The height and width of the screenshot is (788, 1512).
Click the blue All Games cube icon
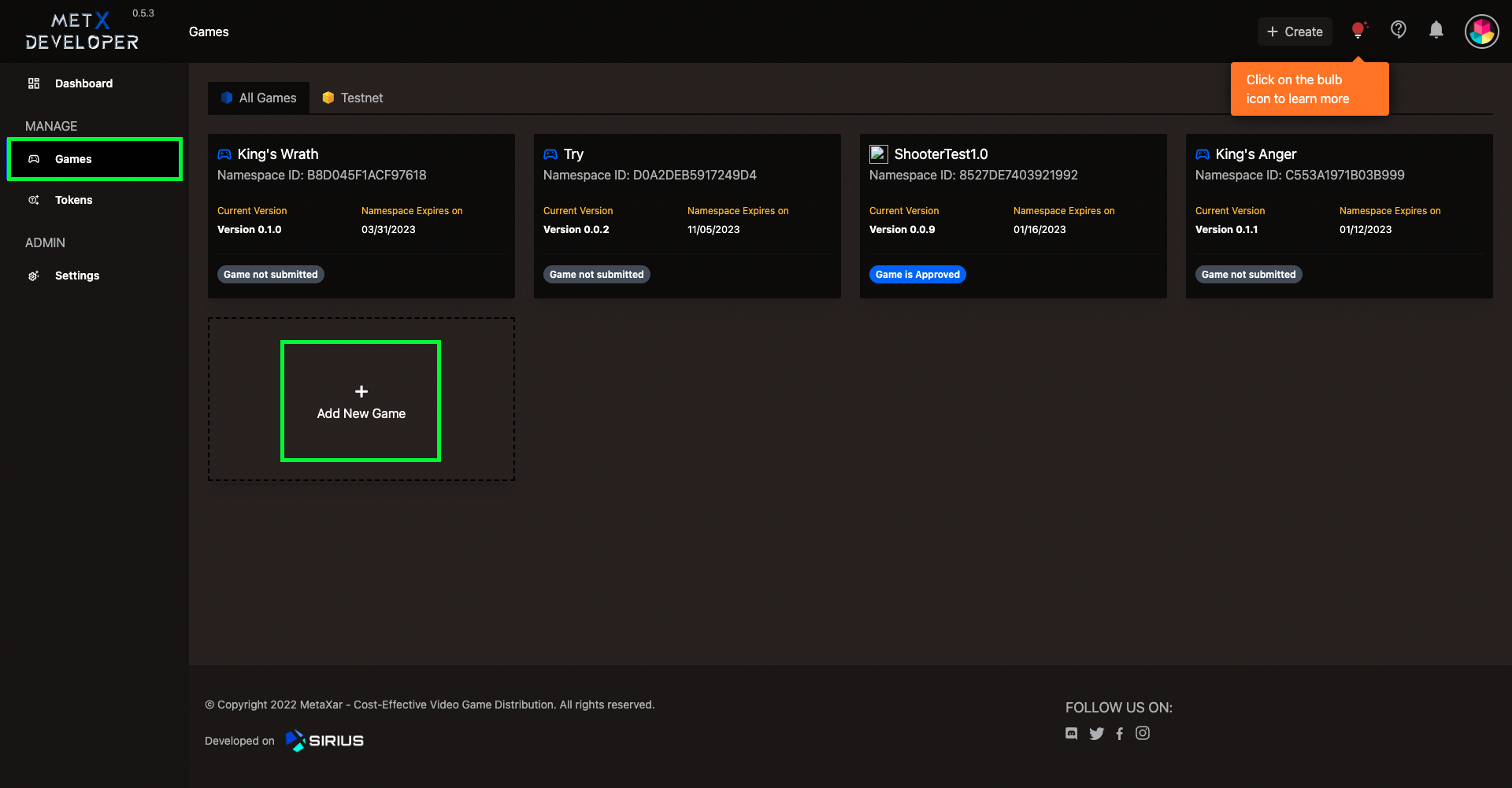click(227, 98)
